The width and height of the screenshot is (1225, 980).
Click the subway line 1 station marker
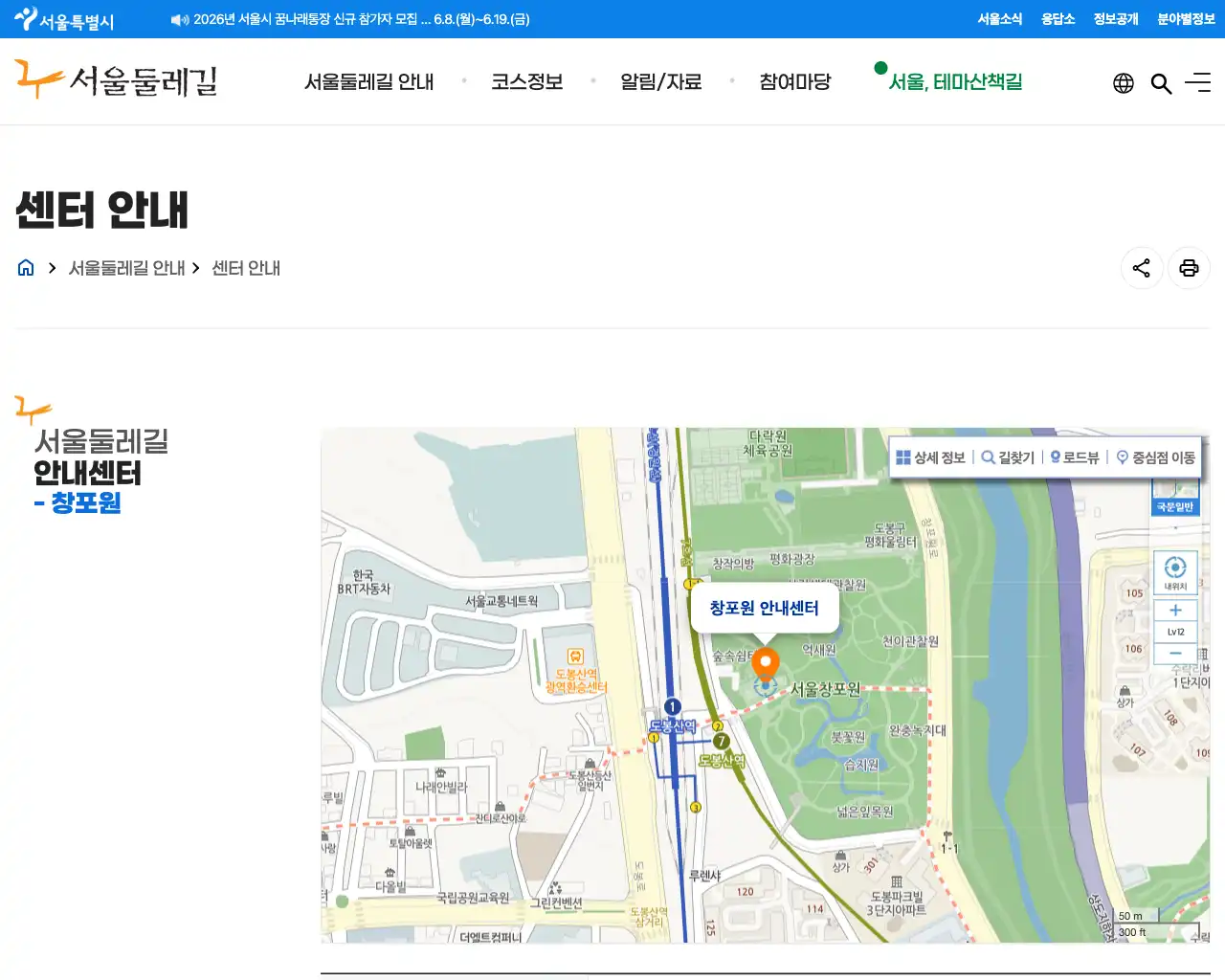tap(672, 707)
